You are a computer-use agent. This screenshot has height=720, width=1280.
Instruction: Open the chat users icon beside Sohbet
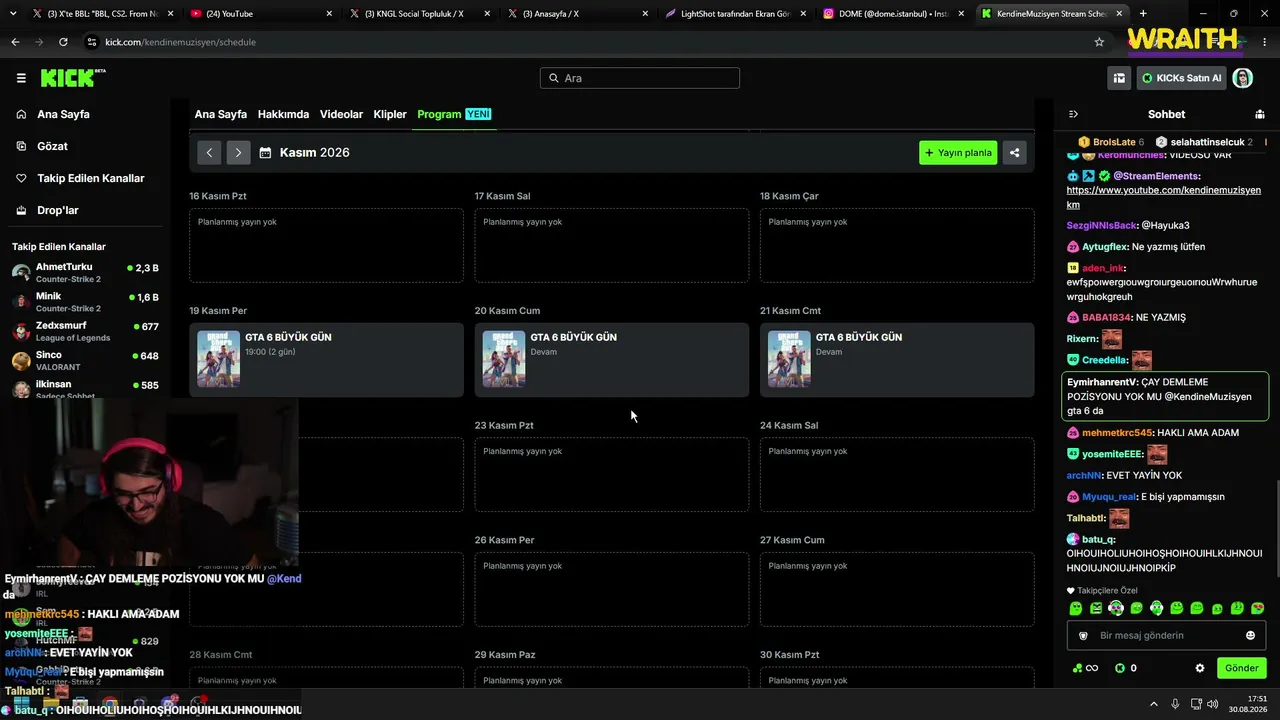(x=1259, y=114)
